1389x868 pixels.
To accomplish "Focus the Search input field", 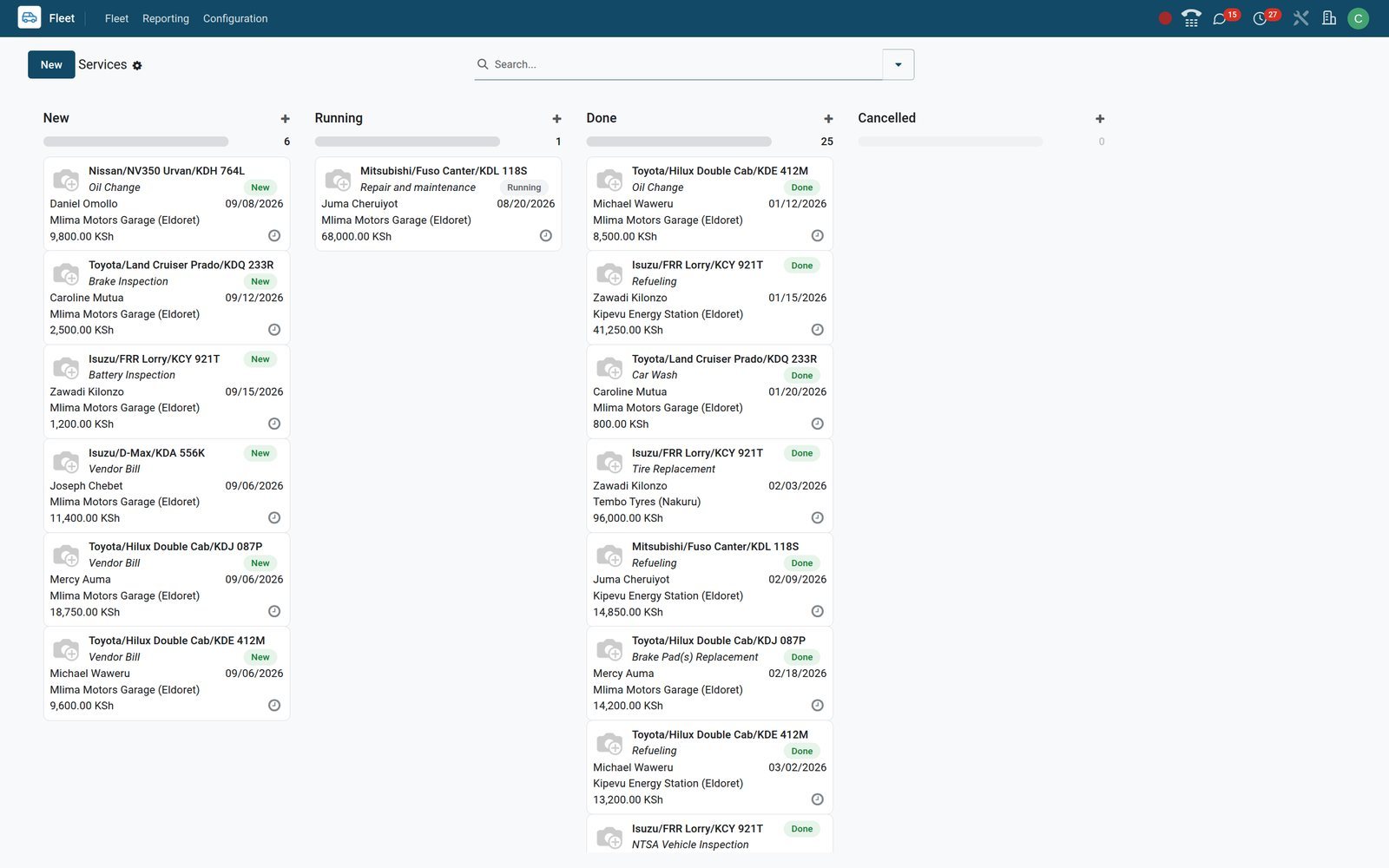I will click(x=686, y=64).
